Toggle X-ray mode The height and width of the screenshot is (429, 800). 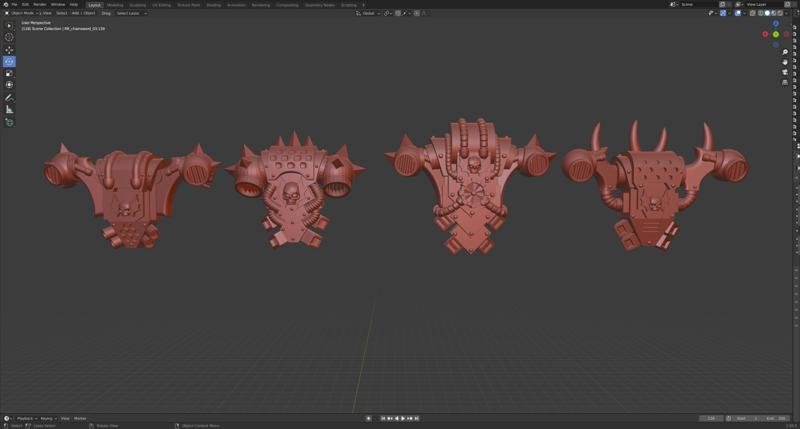[x=753, y=13]
